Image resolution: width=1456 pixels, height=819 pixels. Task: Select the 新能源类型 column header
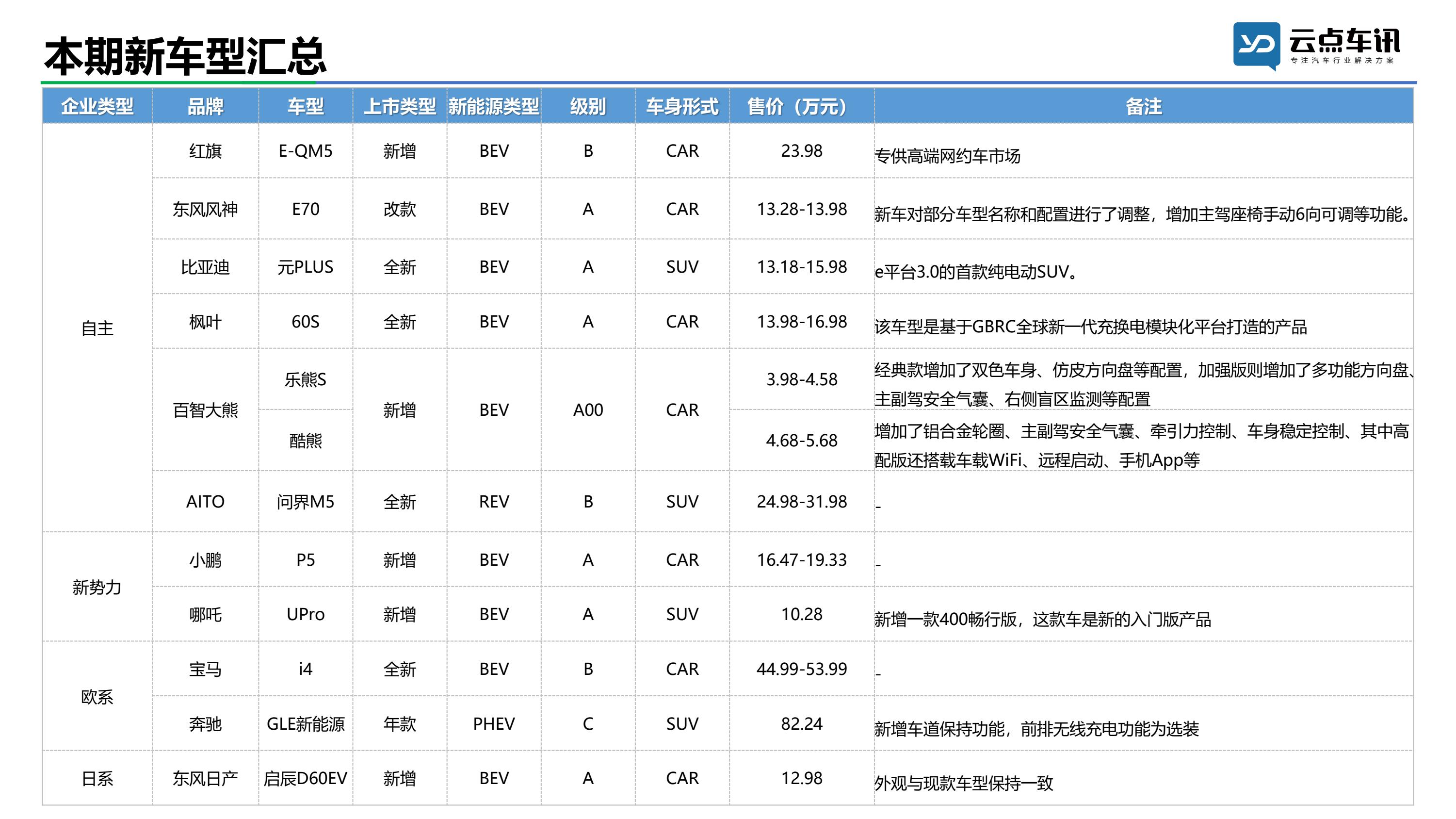coord(494,106)
